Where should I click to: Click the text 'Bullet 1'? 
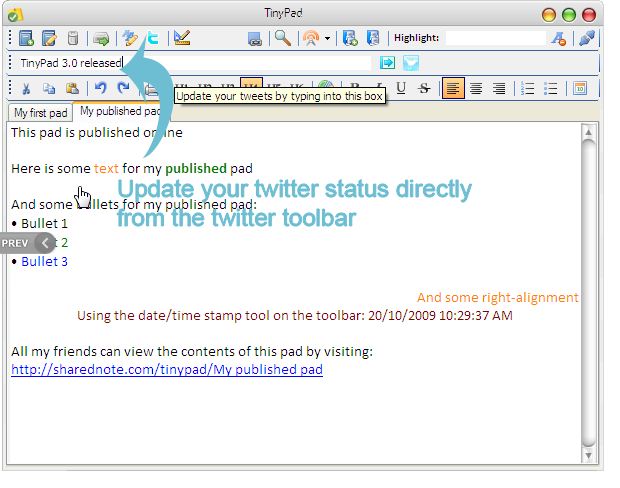coord(44,224)
